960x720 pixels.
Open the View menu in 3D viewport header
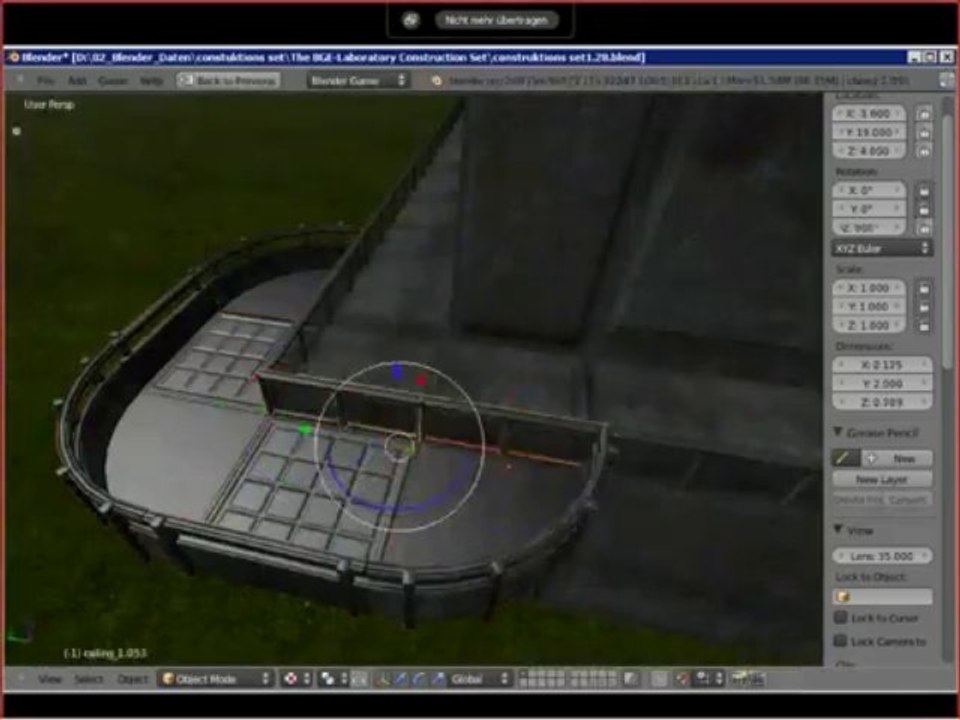[x=50, y=679]
